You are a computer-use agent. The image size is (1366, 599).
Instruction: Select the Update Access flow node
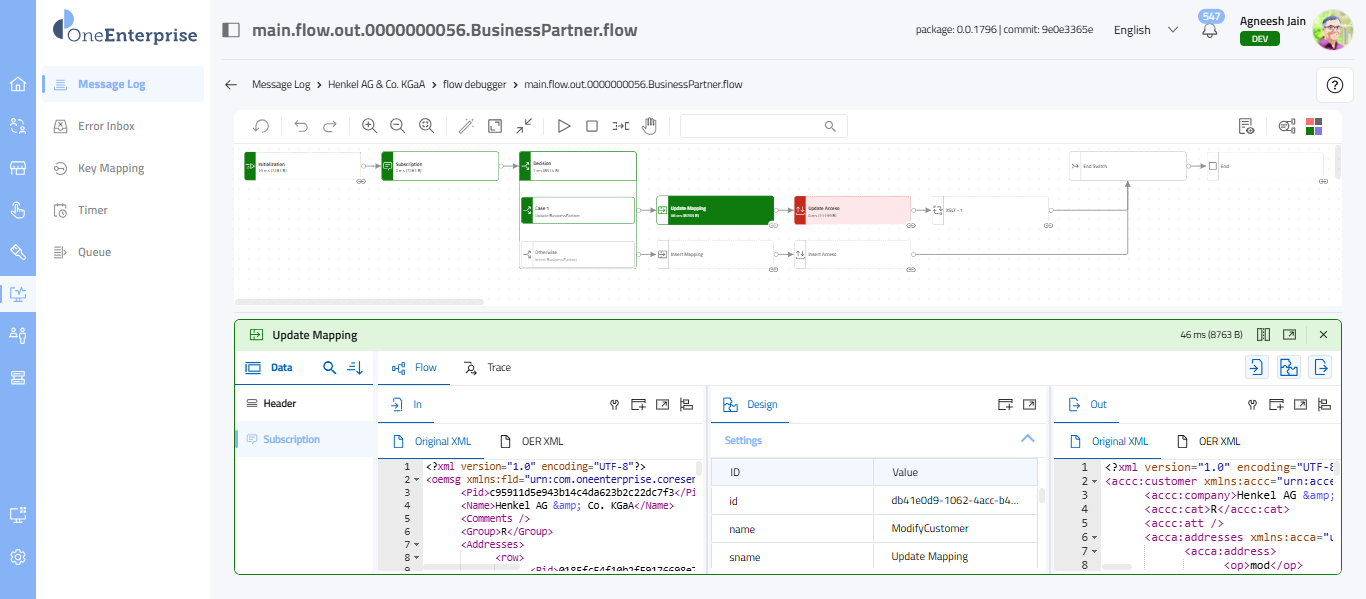coord(852,210)
